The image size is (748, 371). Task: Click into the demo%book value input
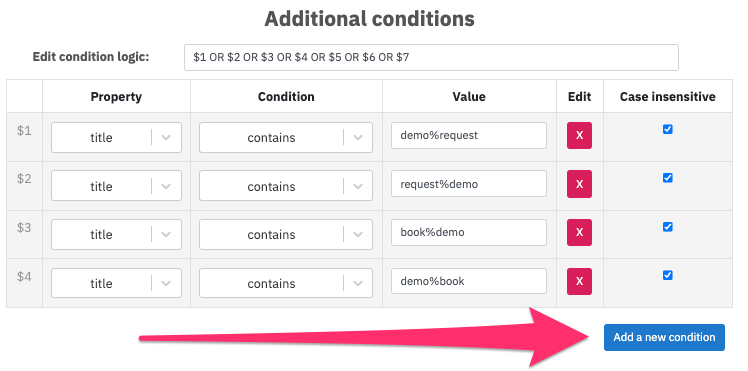(469, 281)
